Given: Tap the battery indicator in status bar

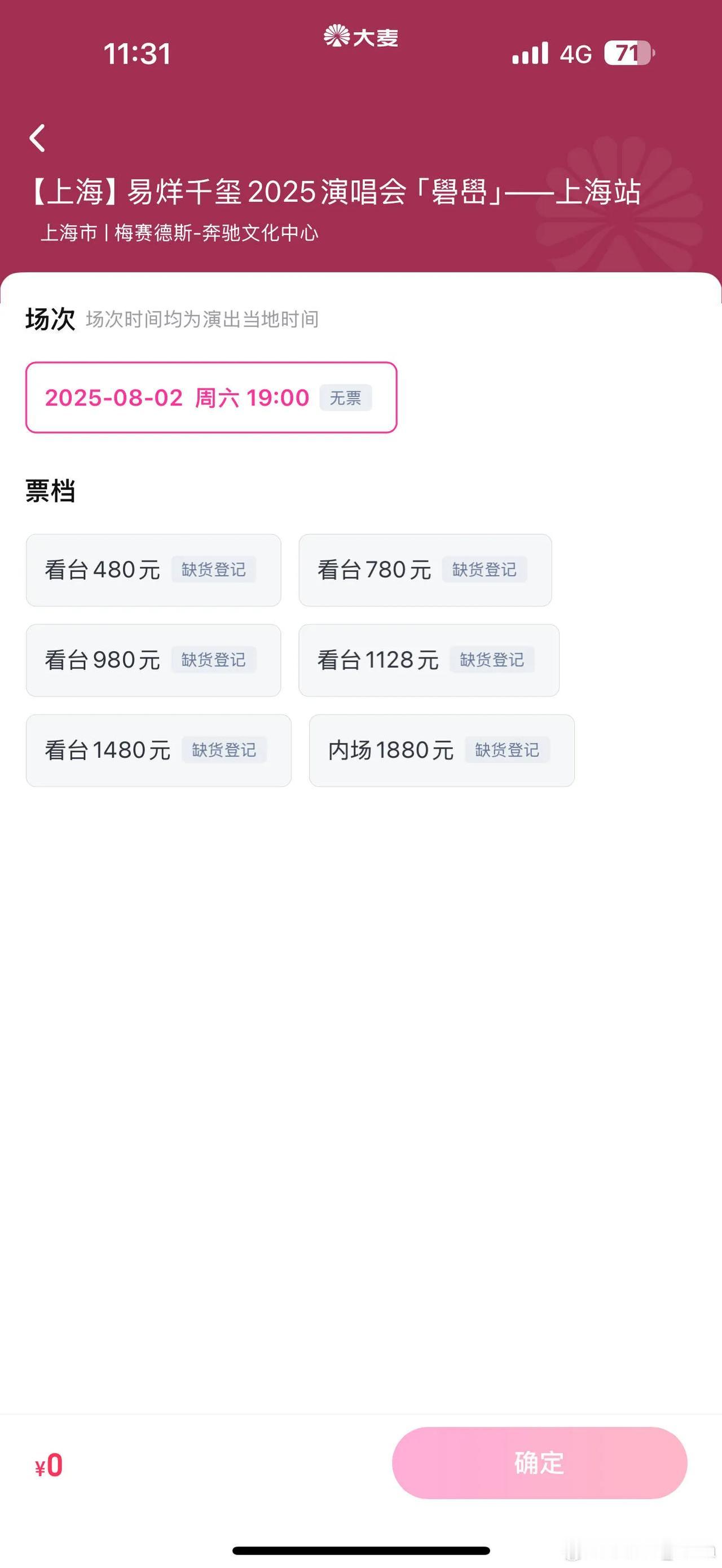Looking at the screenshot, I should click(x=629, y=54).
